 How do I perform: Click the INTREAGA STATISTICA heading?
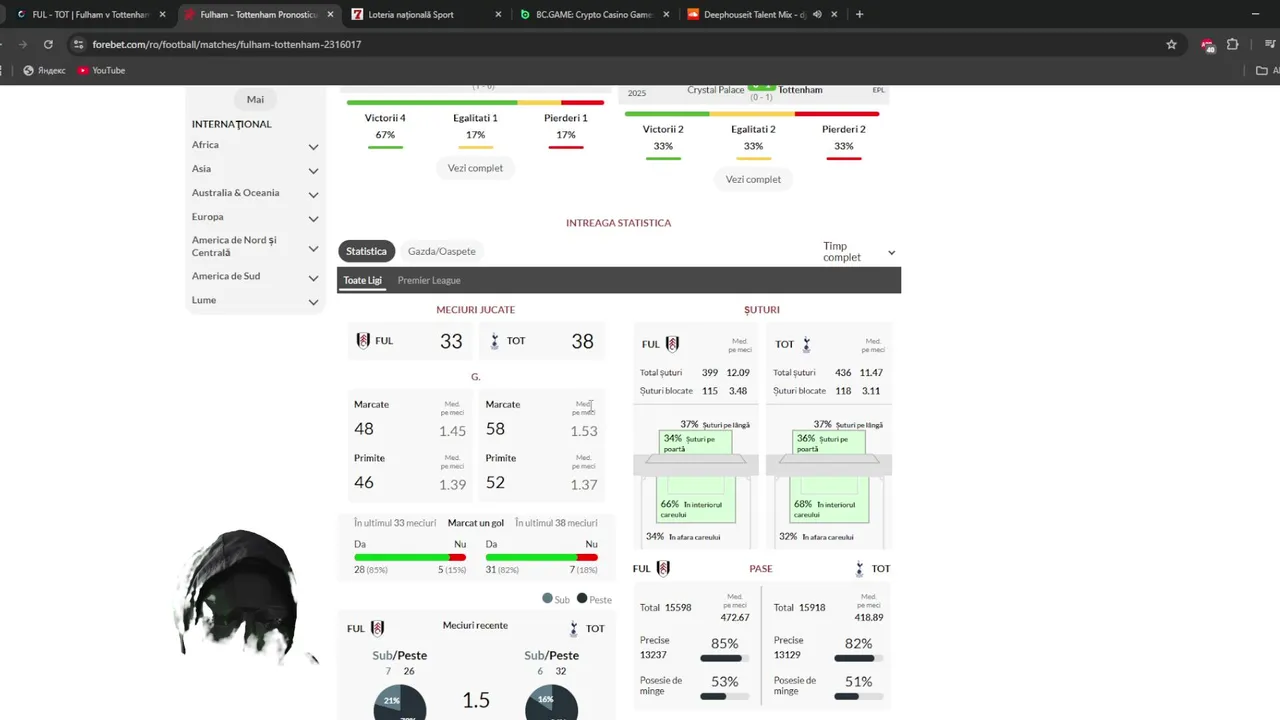(619, 223)
